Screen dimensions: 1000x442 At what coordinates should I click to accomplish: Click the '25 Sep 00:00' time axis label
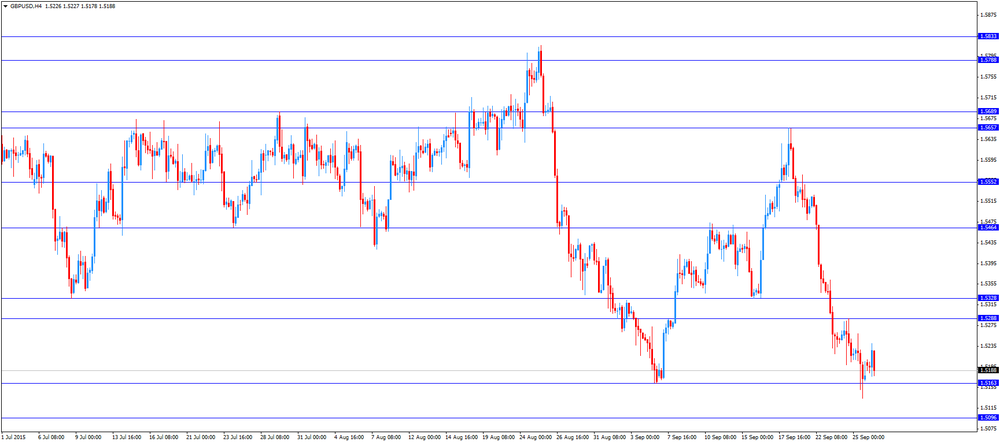click(x=868, y=438)
